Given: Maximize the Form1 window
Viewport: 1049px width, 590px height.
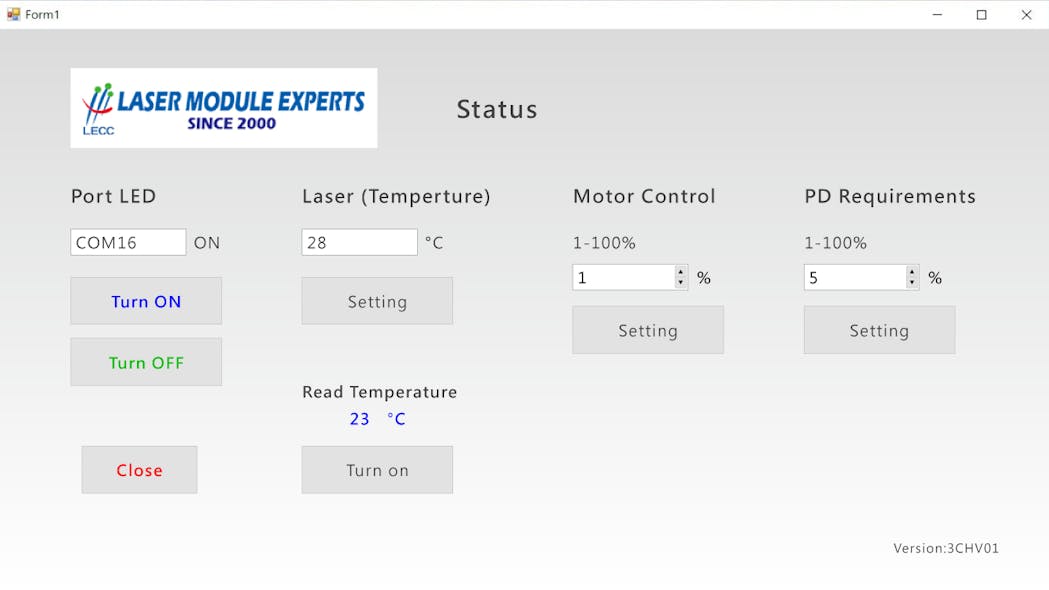Looking at the screenshot, I should point(982,14).
